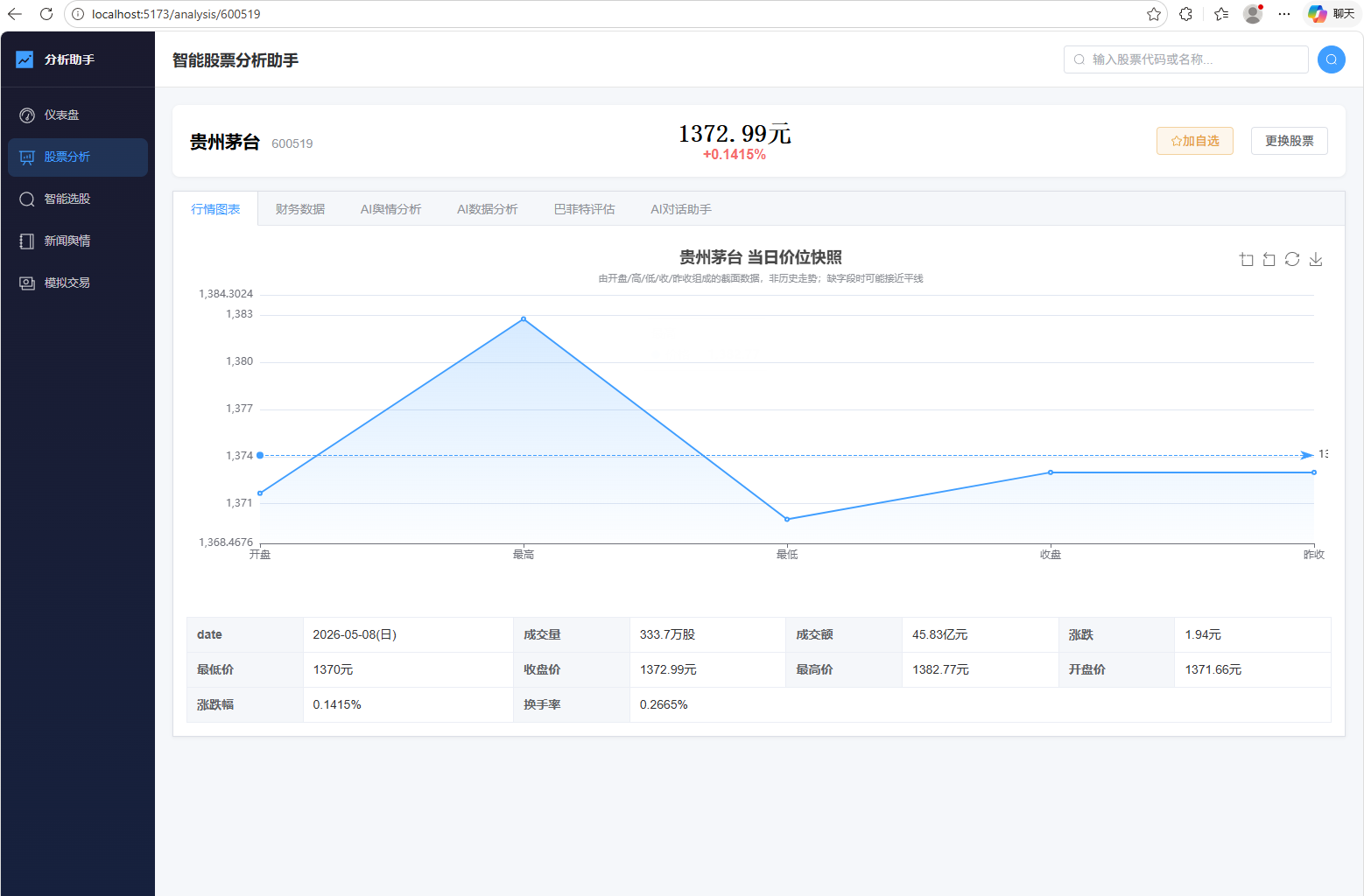Click the 开盘价 value 1371.66元

click(1213, 670)
